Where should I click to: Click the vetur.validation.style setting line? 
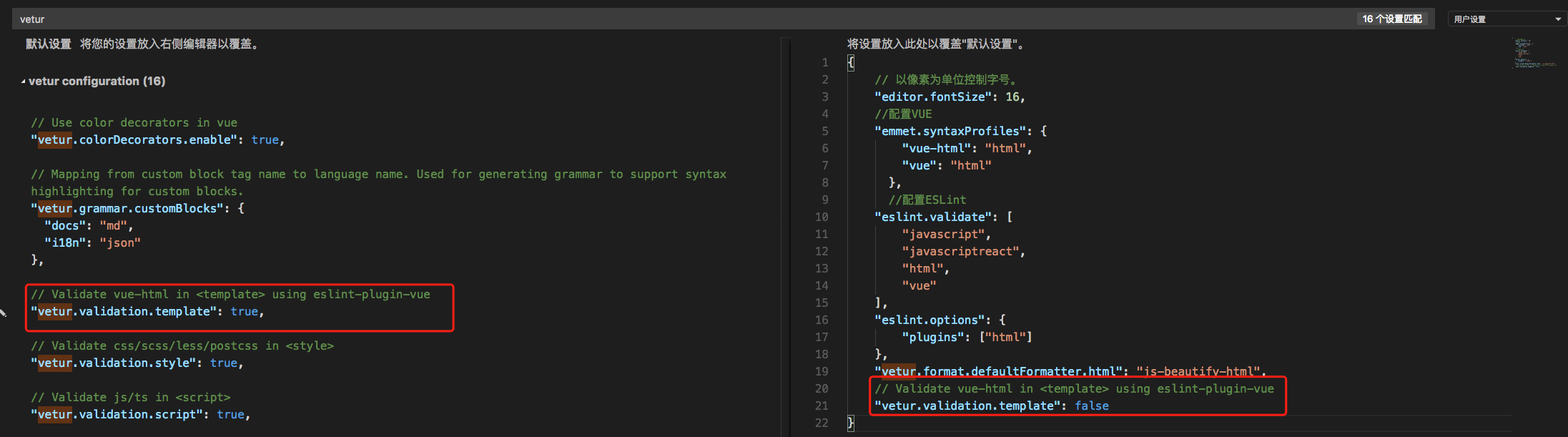click(137, 363)
